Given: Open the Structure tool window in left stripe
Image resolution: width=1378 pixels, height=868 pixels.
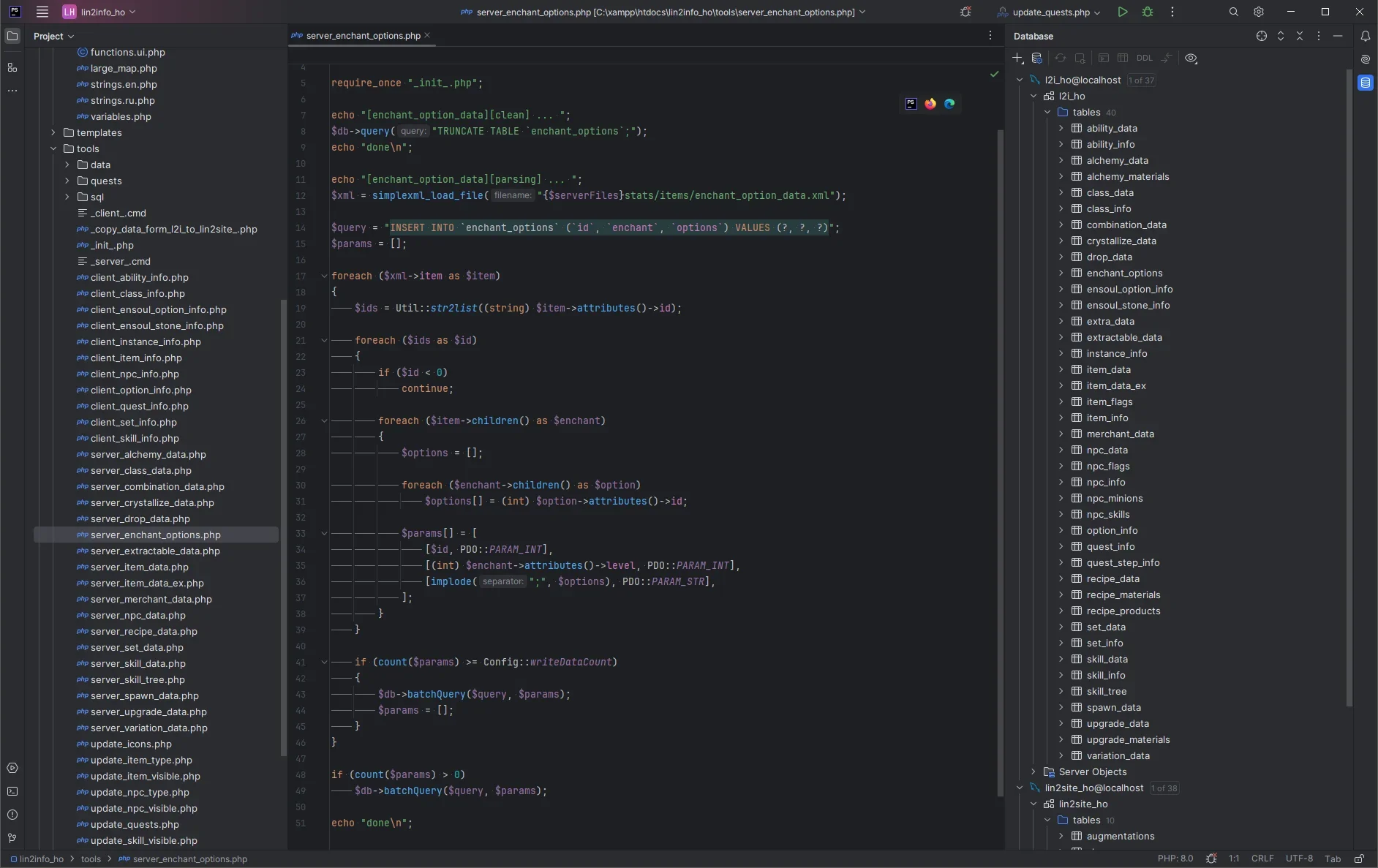Looking at the screenshot, I should click(12, 67).
